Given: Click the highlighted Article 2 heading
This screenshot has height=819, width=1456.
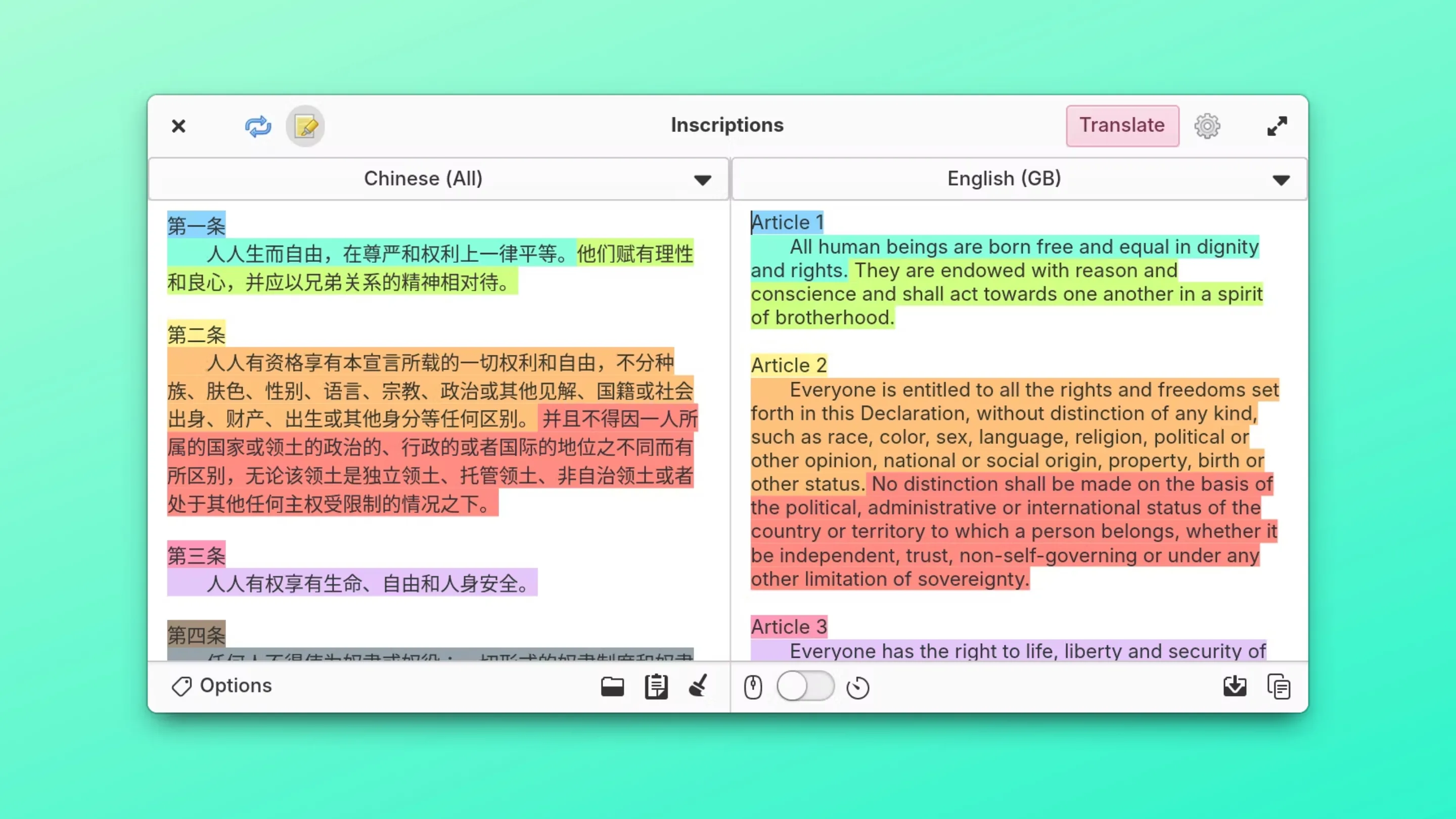Looking at the screenshot, I should coord(789,365).
